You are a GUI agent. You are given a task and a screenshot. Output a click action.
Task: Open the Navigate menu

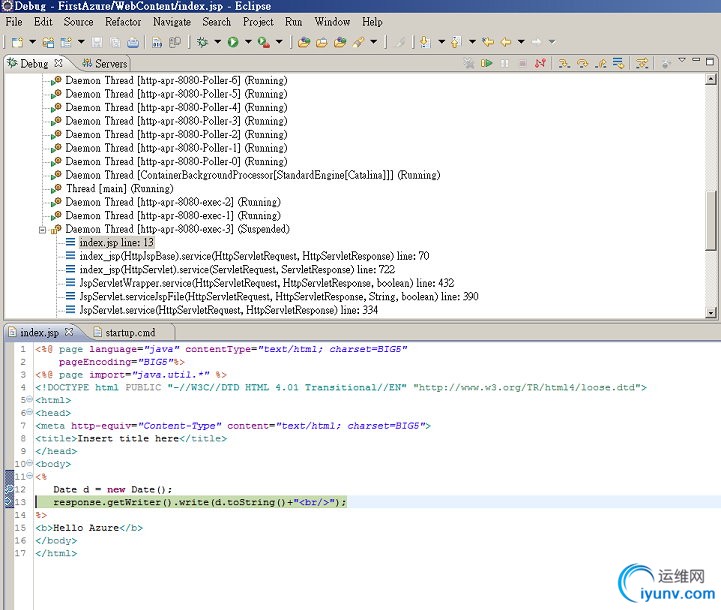171,21
